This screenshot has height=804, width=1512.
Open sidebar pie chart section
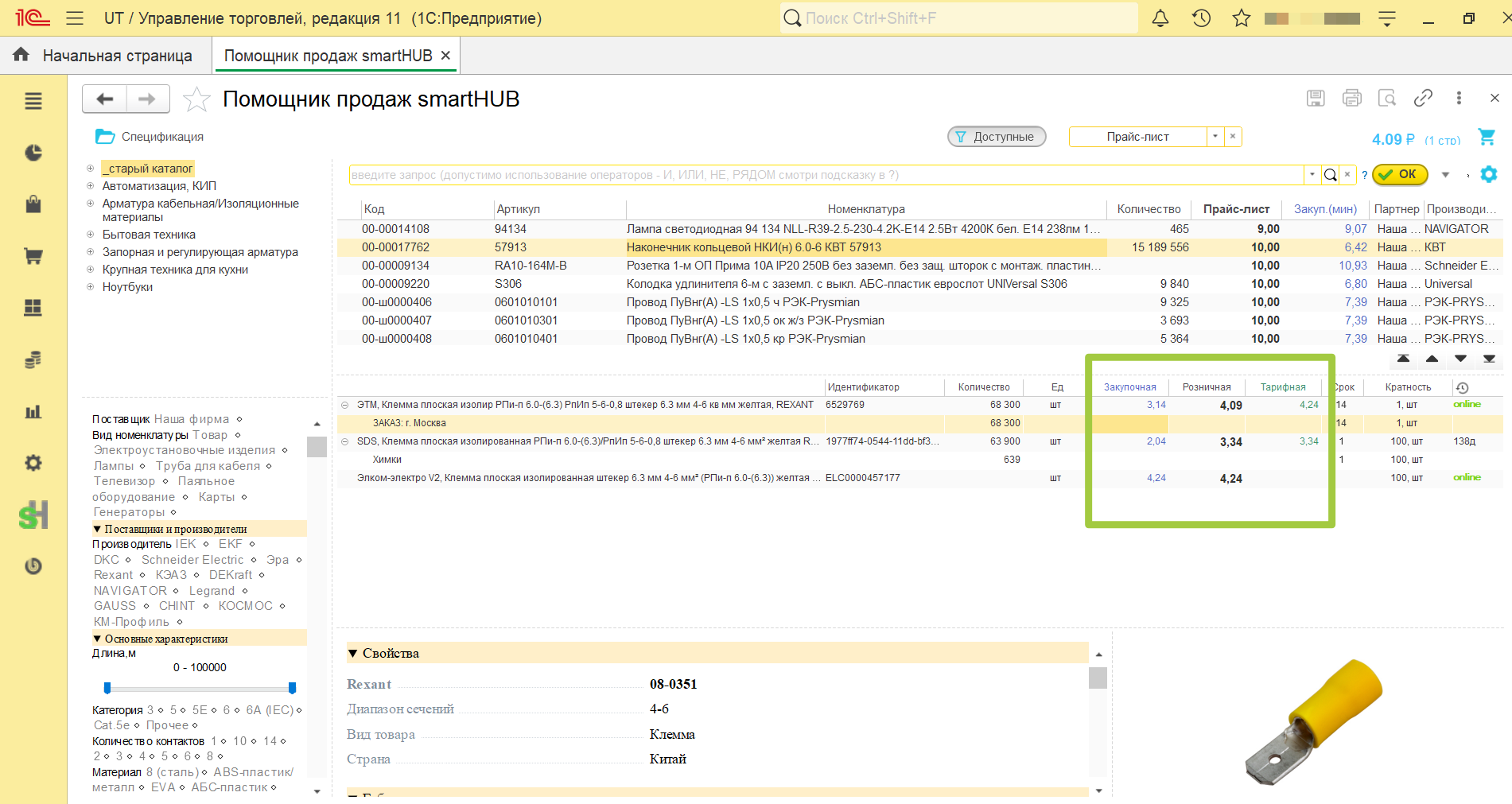(33, 153)
